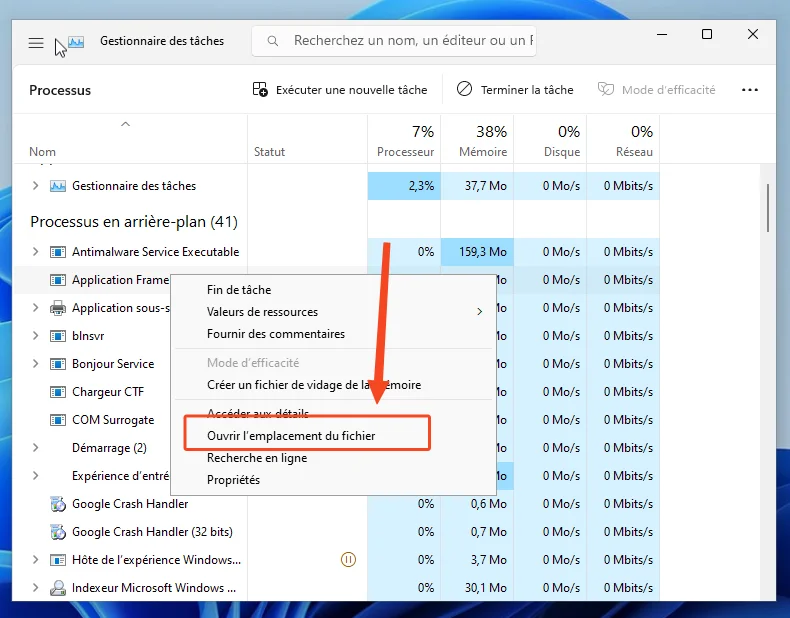
Task: Expand the Démarrage (2) group
Action: [35, 447]
